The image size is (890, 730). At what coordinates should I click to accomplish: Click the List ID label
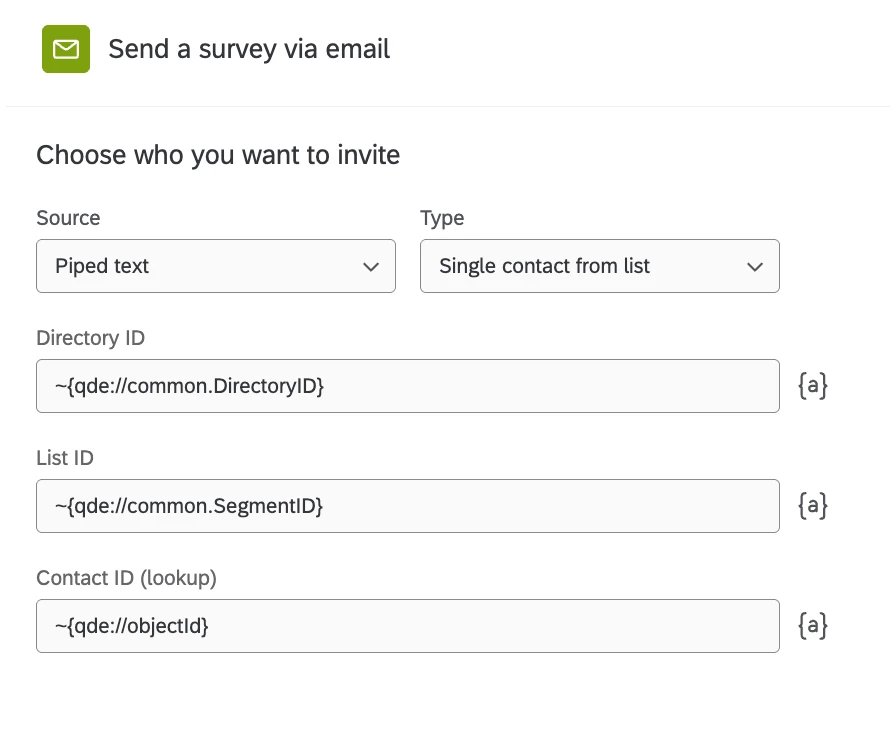point(64,458)
